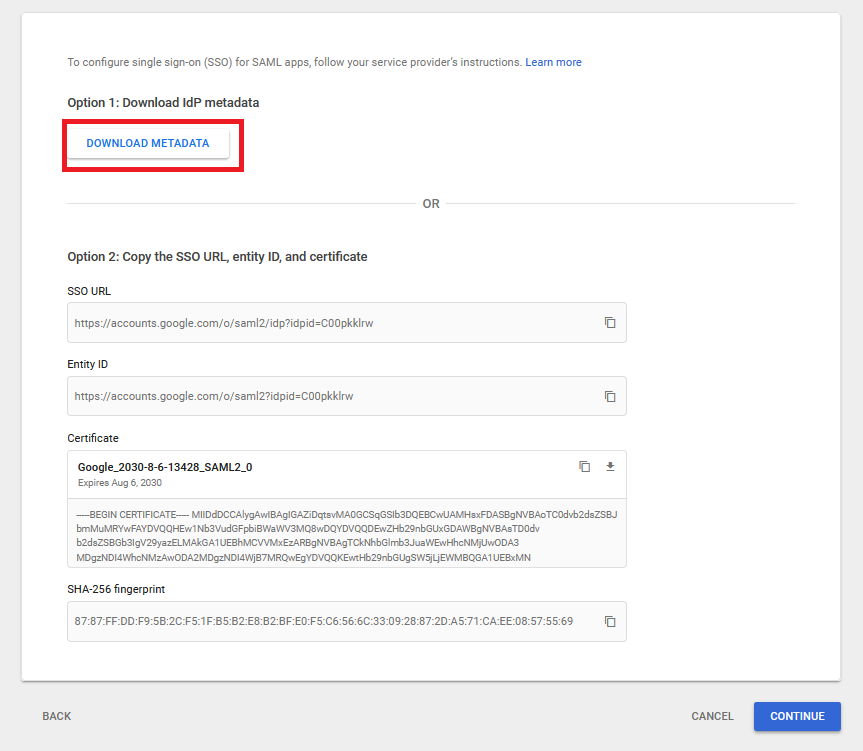
Task: Click the Option 1 Download IdP metadata heading
Action: (x=163, y=102)
